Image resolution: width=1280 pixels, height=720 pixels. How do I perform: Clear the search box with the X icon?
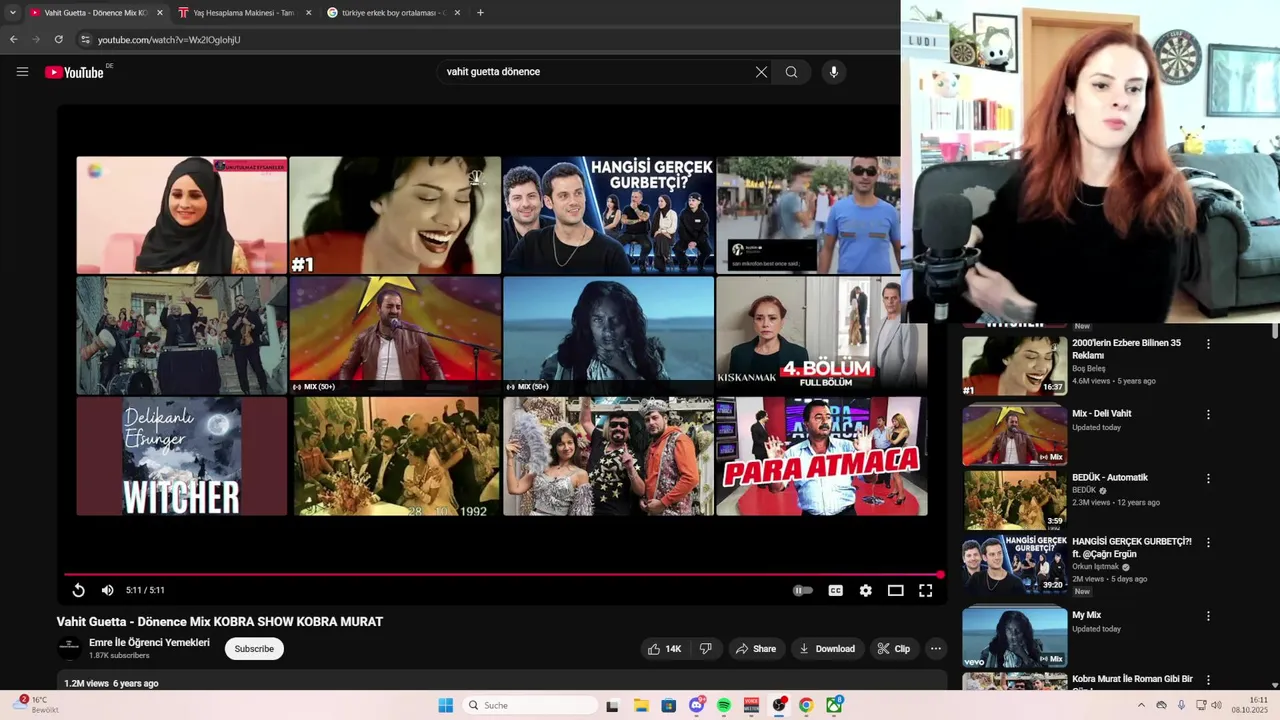(x=761, y=72)
